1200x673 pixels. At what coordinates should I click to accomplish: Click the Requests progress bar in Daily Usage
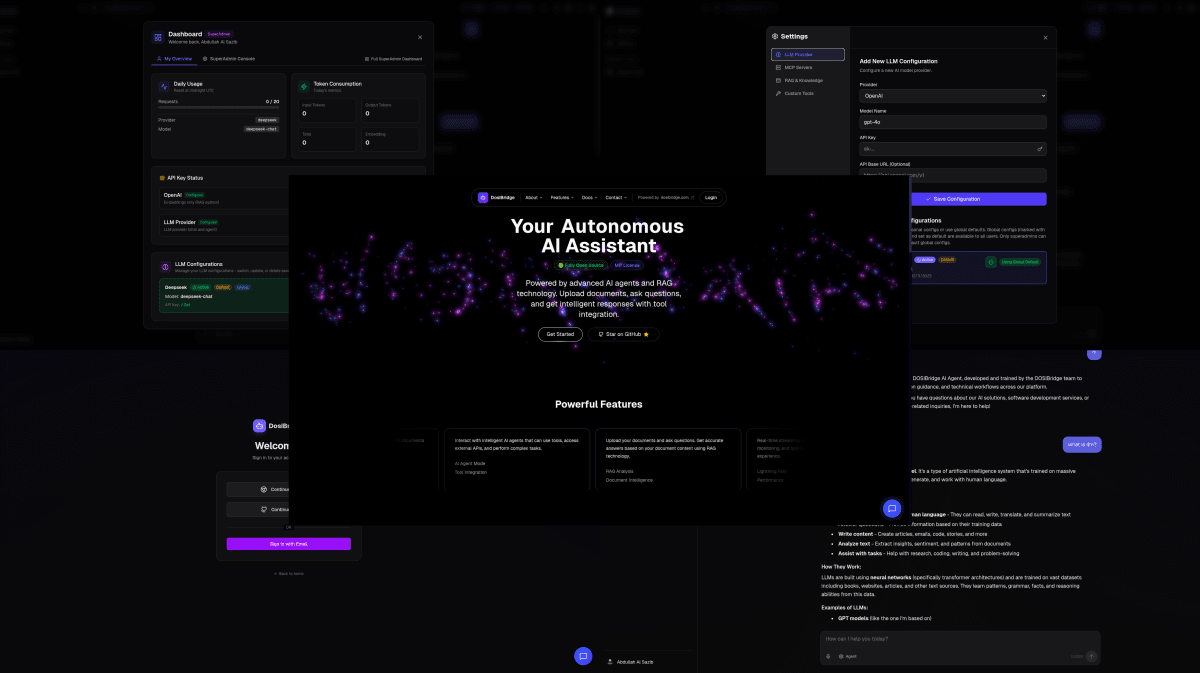click(x=218, y=107)
